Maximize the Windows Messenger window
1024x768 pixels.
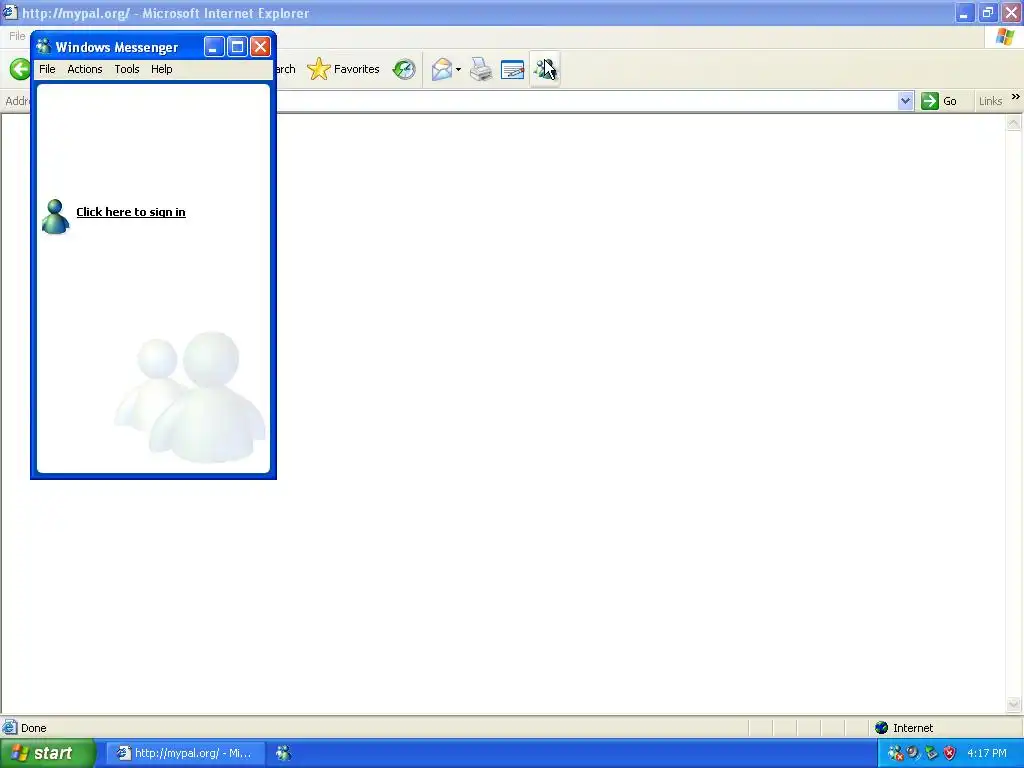(237, 46)
